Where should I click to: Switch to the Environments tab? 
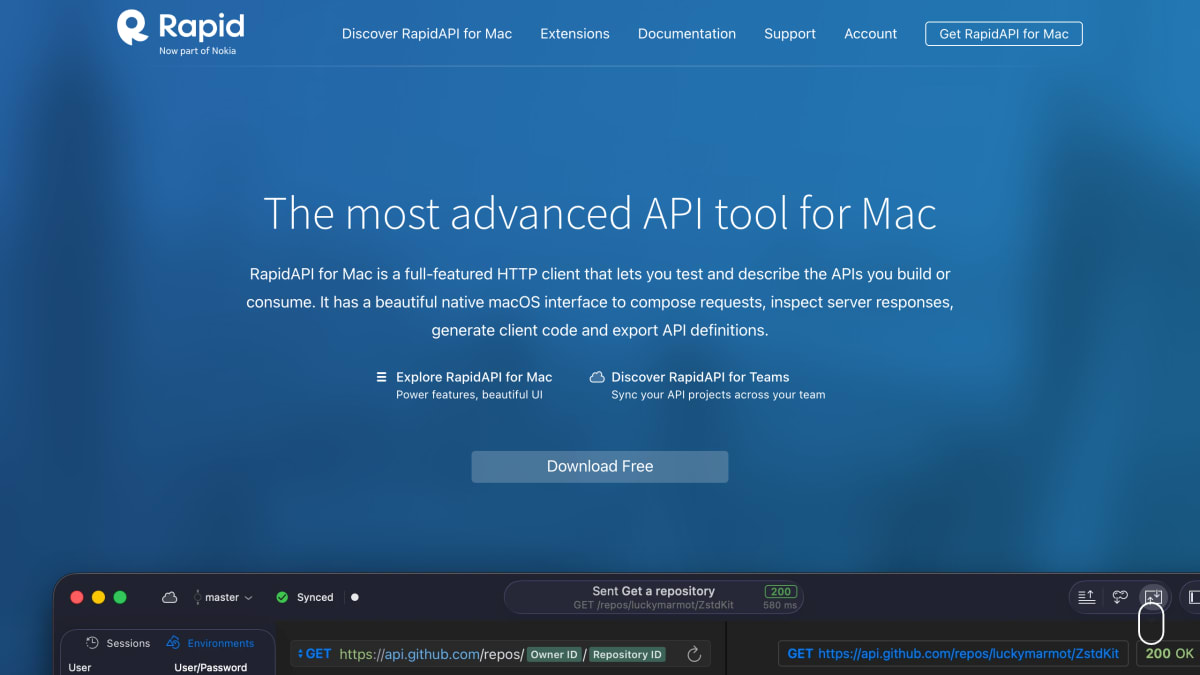click(210, 643)
